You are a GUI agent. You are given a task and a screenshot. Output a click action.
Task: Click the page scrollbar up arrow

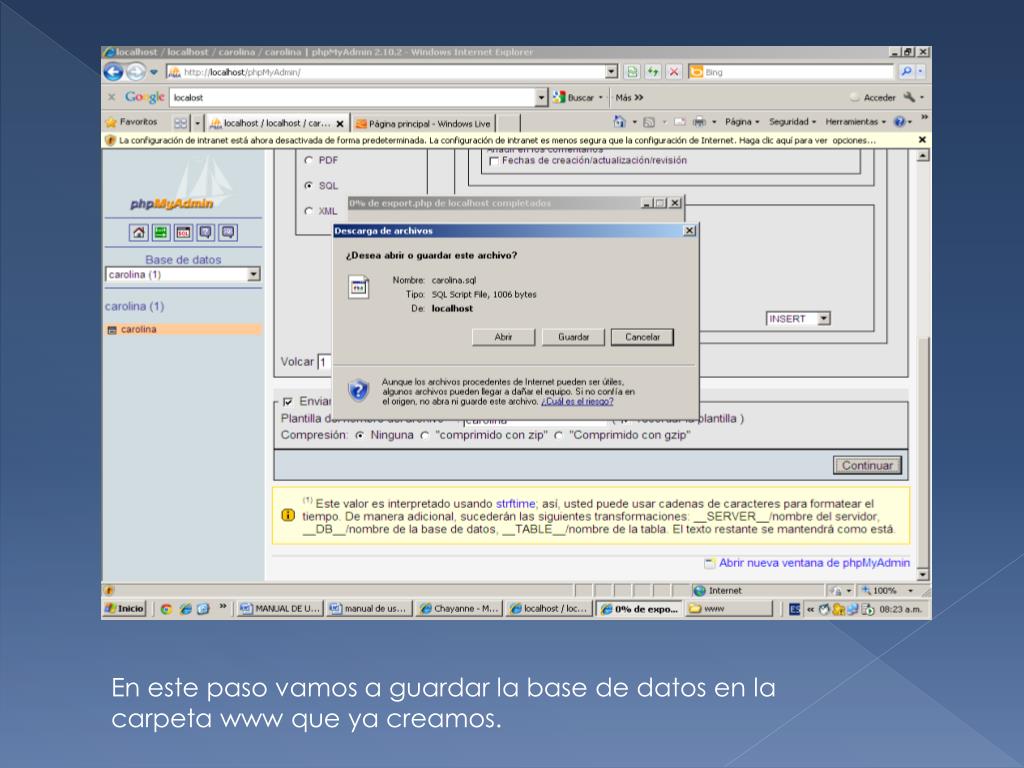[922, 155]
